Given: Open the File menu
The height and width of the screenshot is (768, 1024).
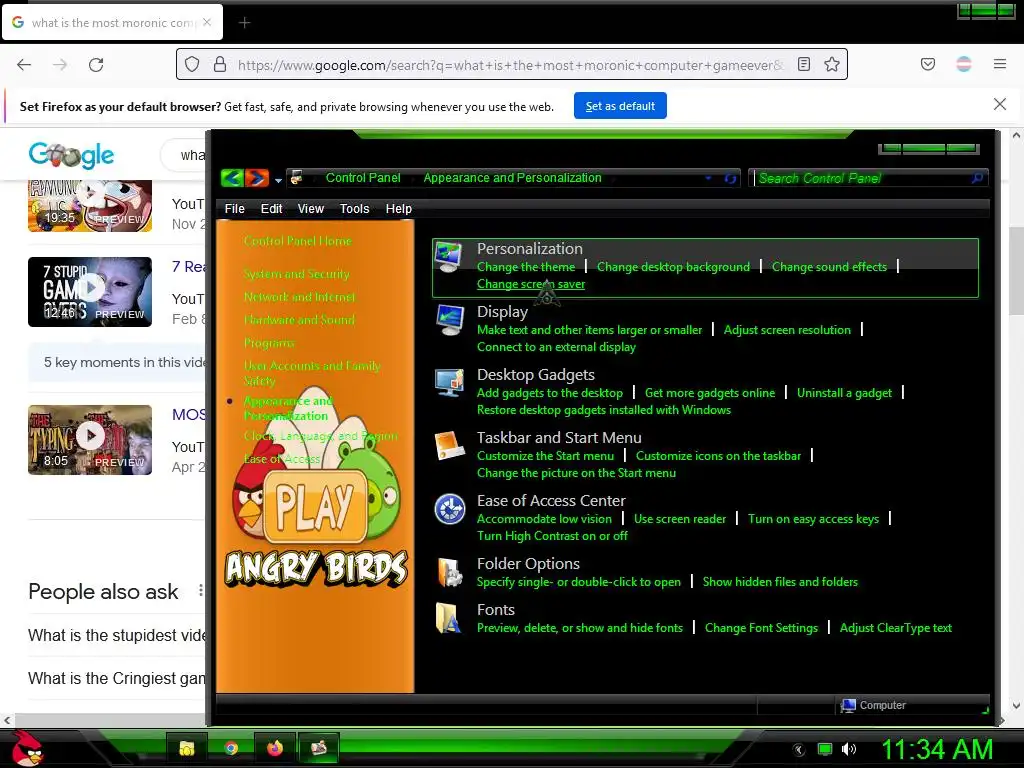Looking at the screenshot, I should [x=234, y=208].
